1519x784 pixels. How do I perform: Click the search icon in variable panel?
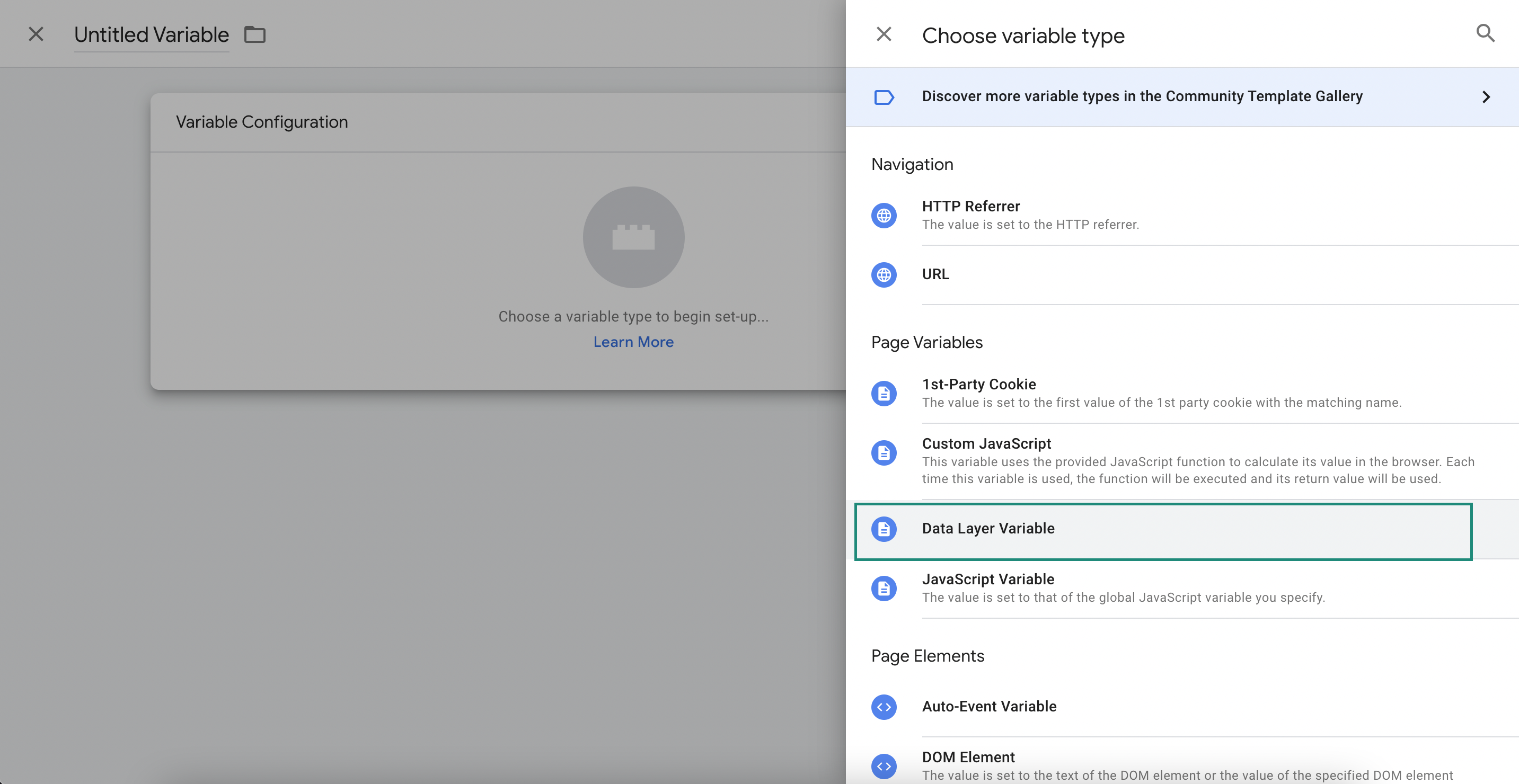point(1485,33)
